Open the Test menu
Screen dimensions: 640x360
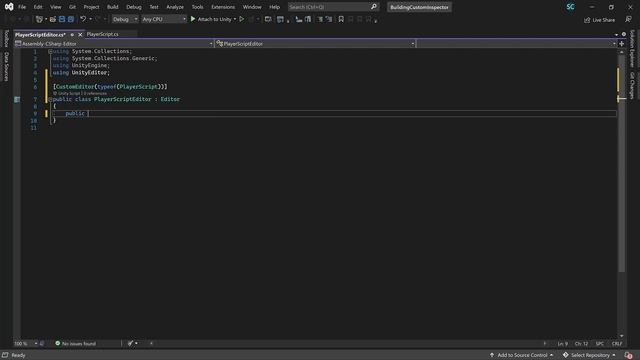(154, 7)
